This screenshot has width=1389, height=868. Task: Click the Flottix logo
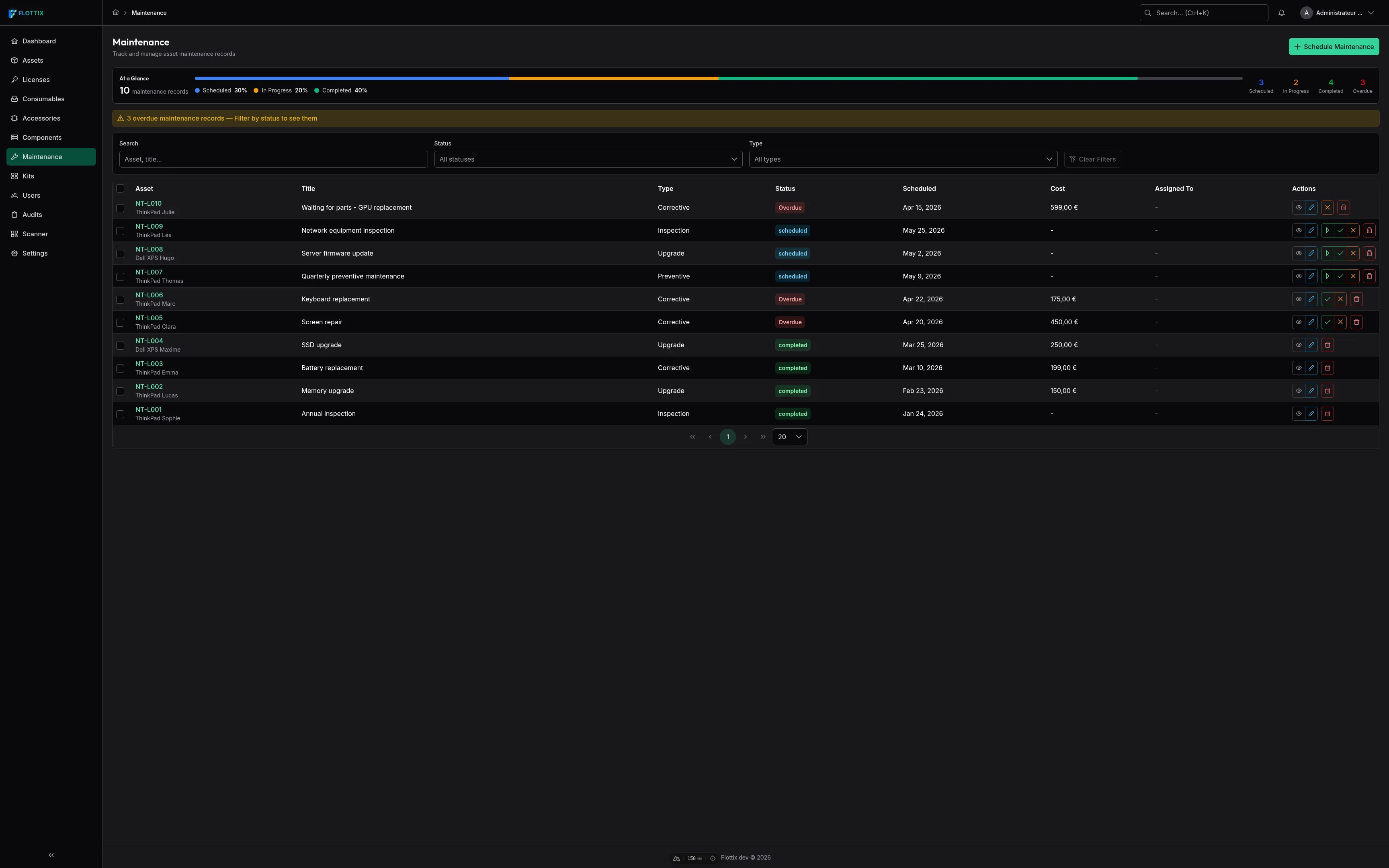click(27, 12)
